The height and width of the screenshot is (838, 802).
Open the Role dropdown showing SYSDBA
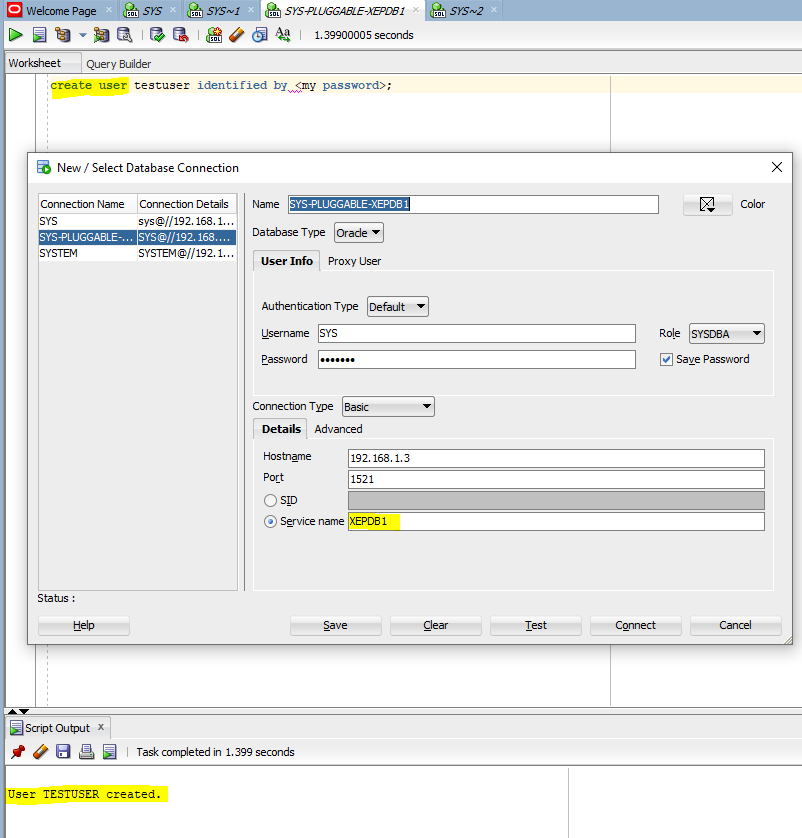(x=727, y=334)
